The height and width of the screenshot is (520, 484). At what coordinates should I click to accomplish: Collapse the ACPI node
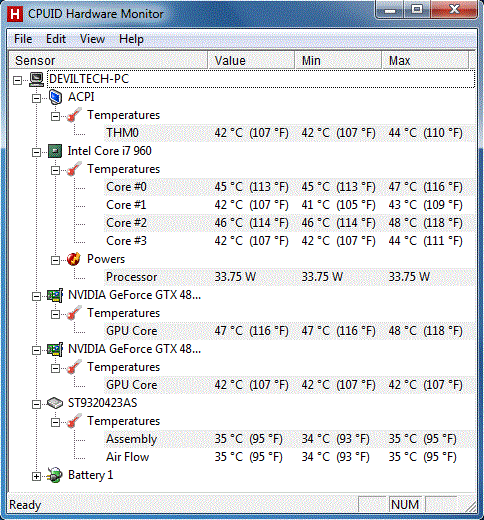tap(37, 98)
